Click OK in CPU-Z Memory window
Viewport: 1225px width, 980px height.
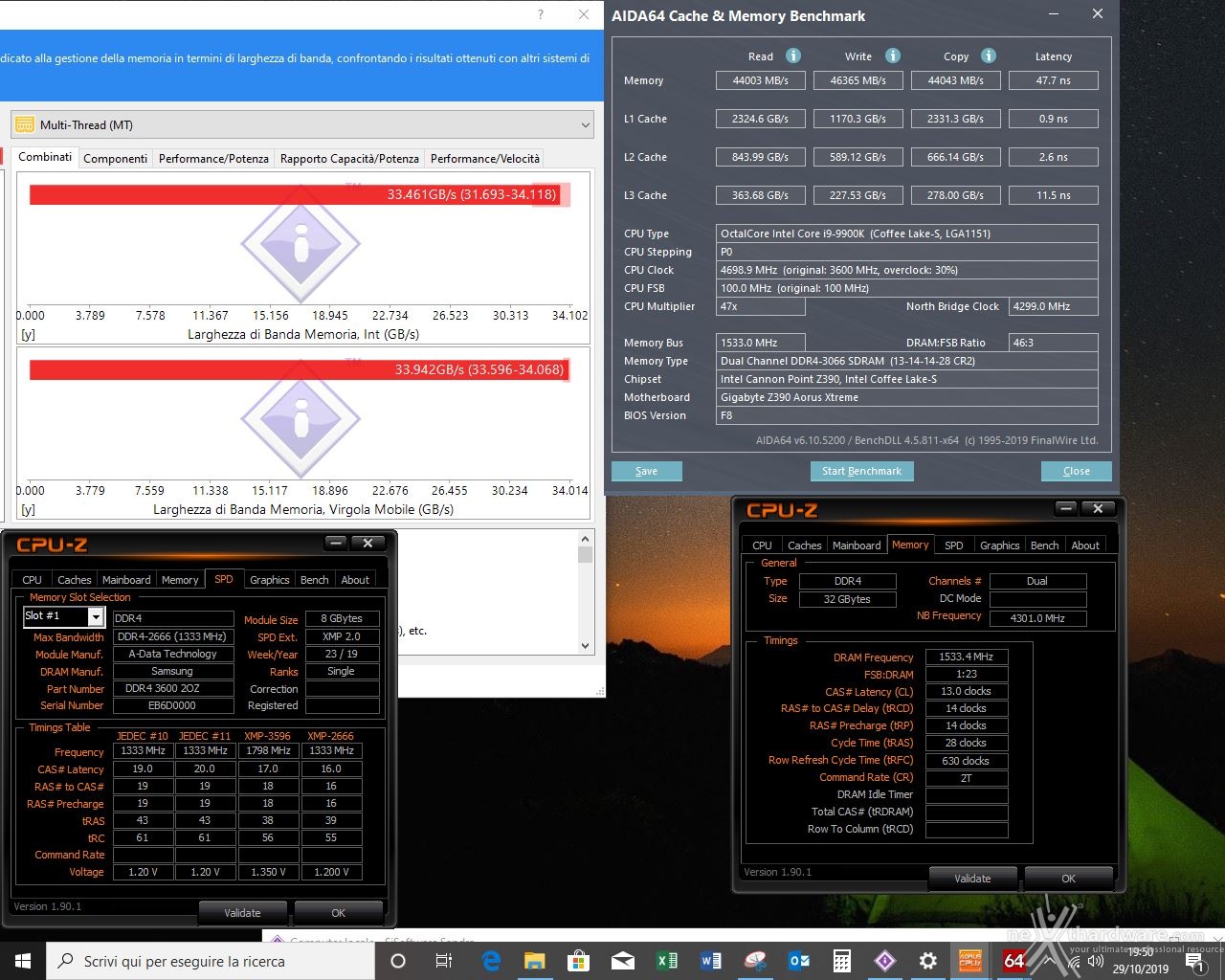click(1068, 878)
